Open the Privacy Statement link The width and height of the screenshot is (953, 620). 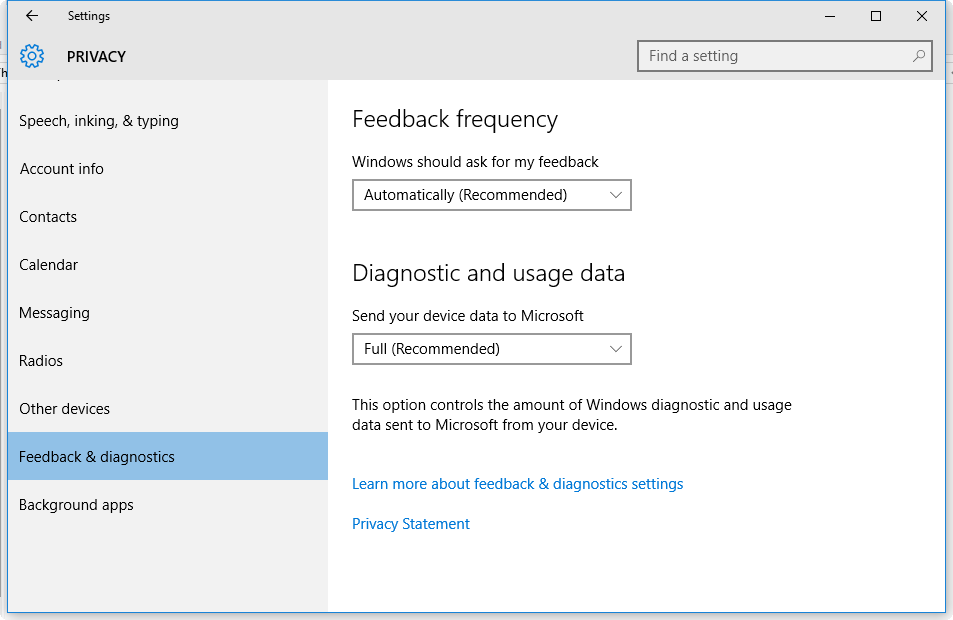click(x=411, y=524)
